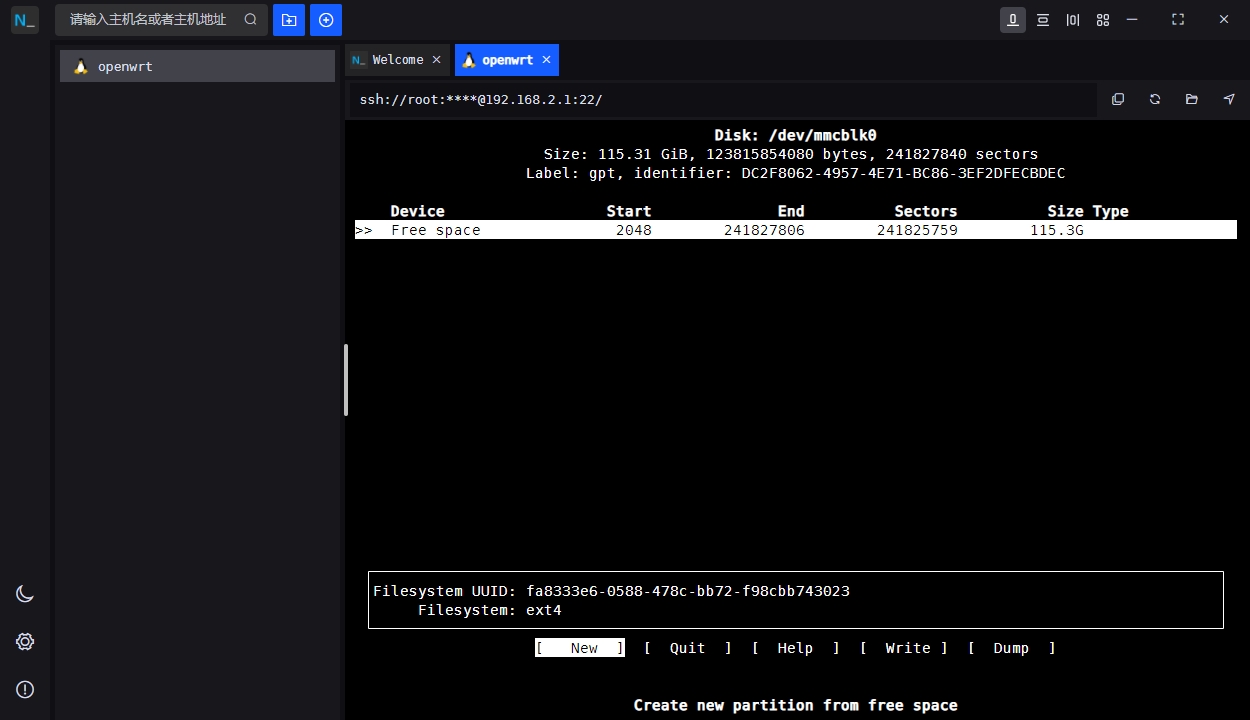Click the info icon at sidebar bottom
Viewport: 1250px width, 720px height.
click(25, 689)
